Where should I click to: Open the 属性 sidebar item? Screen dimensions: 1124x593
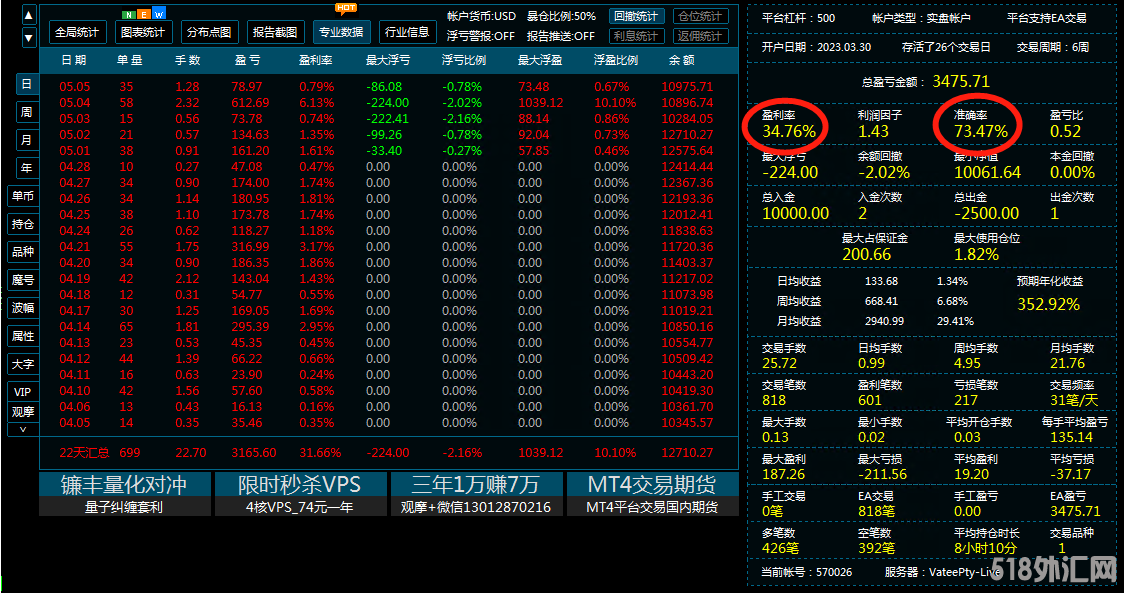click(23, 336)
